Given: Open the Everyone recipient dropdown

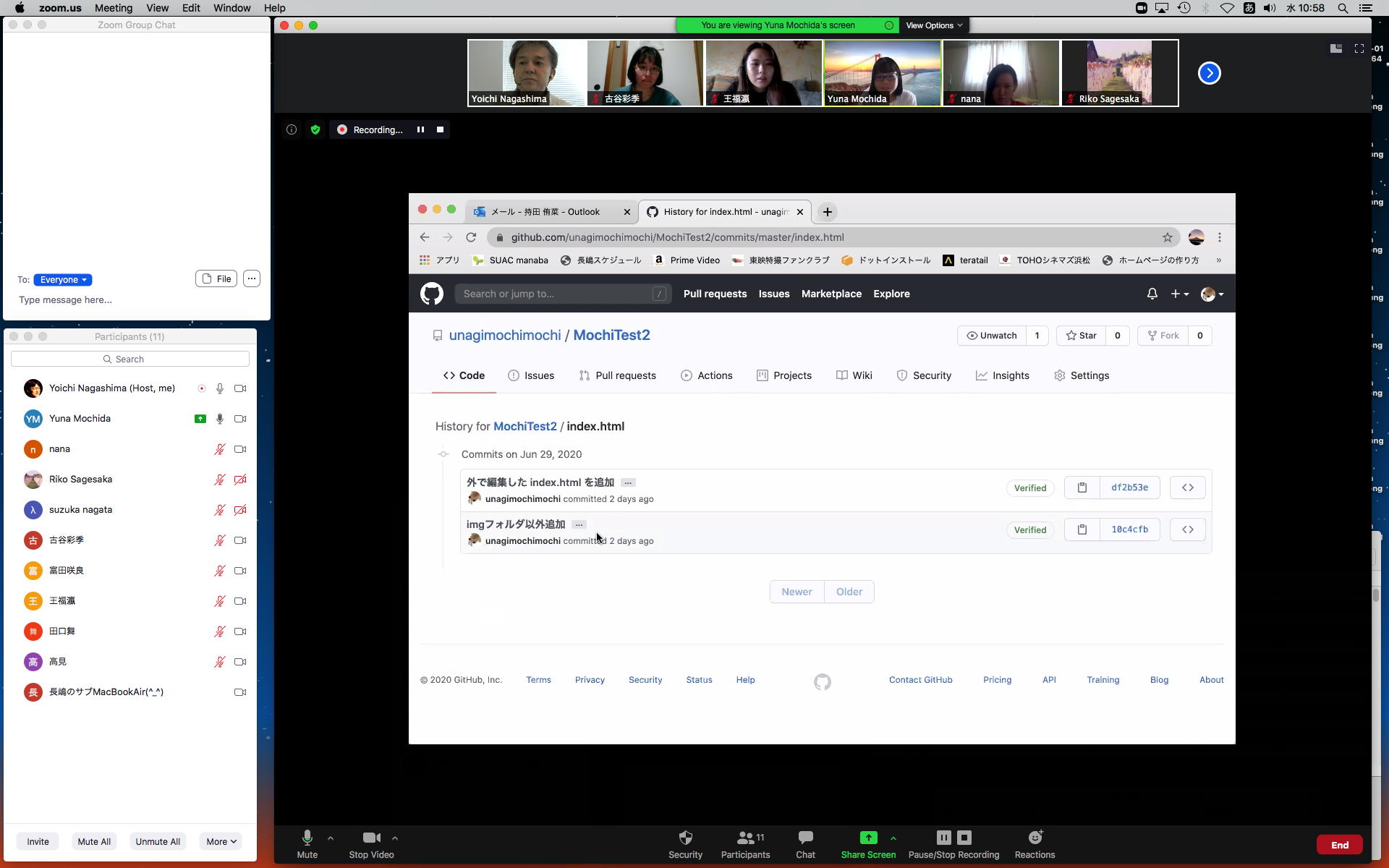Looking at the screenshot, I should (63, 280).
